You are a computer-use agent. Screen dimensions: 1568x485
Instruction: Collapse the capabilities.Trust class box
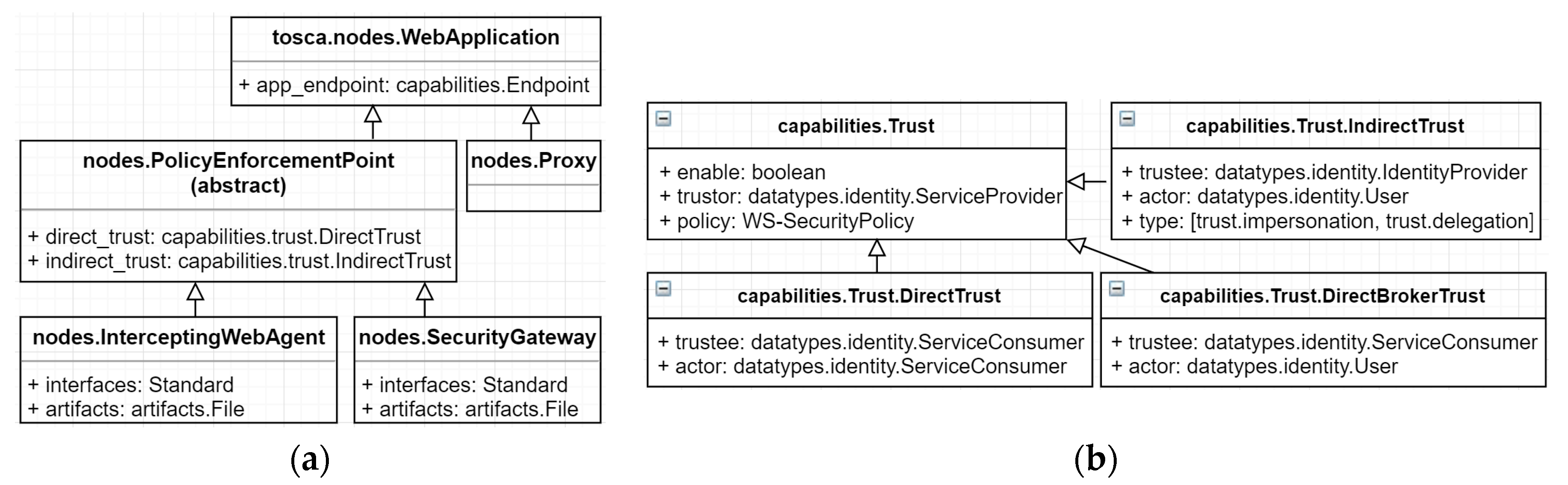click(663, 119)
